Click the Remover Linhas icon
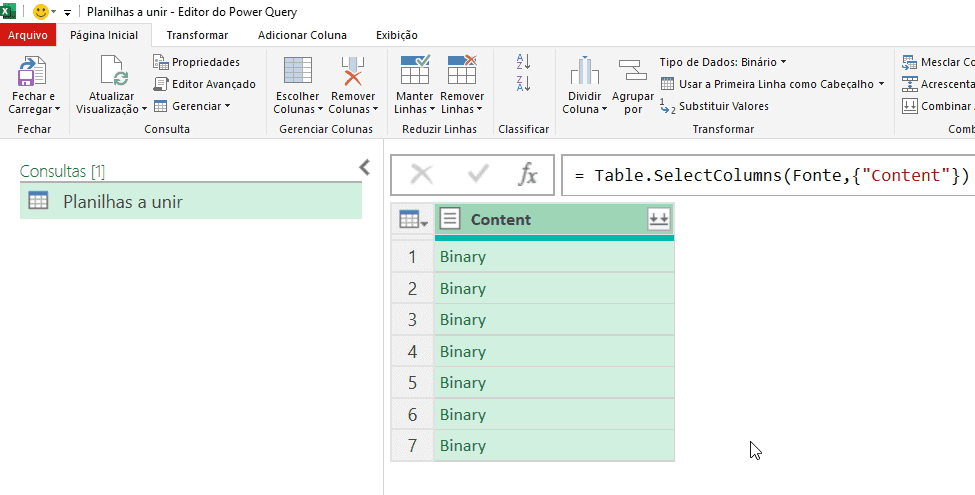The width and height of the screenshot is (975, 495). click(462, 70)
